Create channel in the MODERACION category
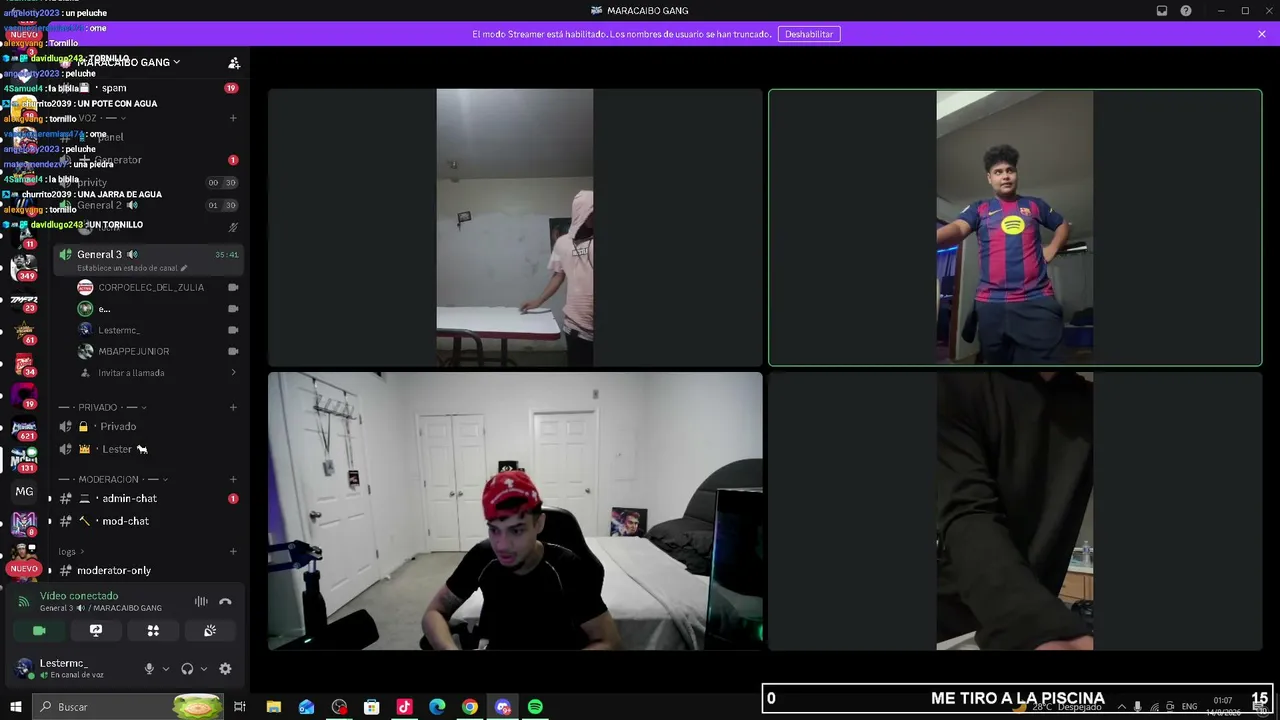The width and height of the screenshot is (1280, 720). coord(233,479)
